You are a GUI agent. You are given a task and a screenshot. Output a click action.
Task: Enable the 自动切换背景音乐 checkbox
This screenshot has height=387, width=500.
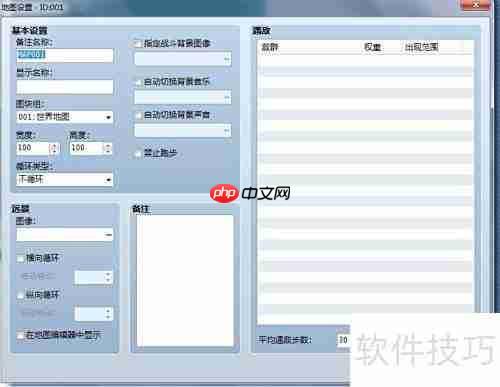pyautogui.click(x=137, y=82)
